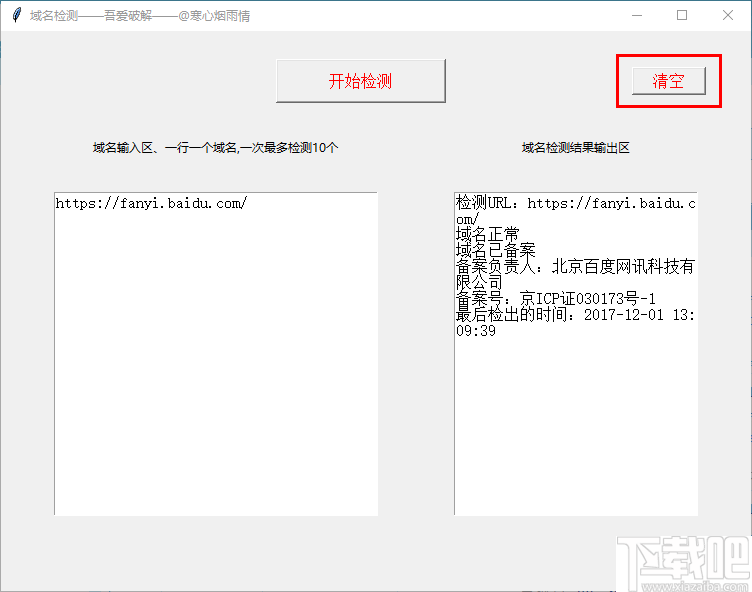Click the 域名检测结果输出区 label
Viewport: 752px width, 592px height.
pyautogui.click(x=576, y=148)
